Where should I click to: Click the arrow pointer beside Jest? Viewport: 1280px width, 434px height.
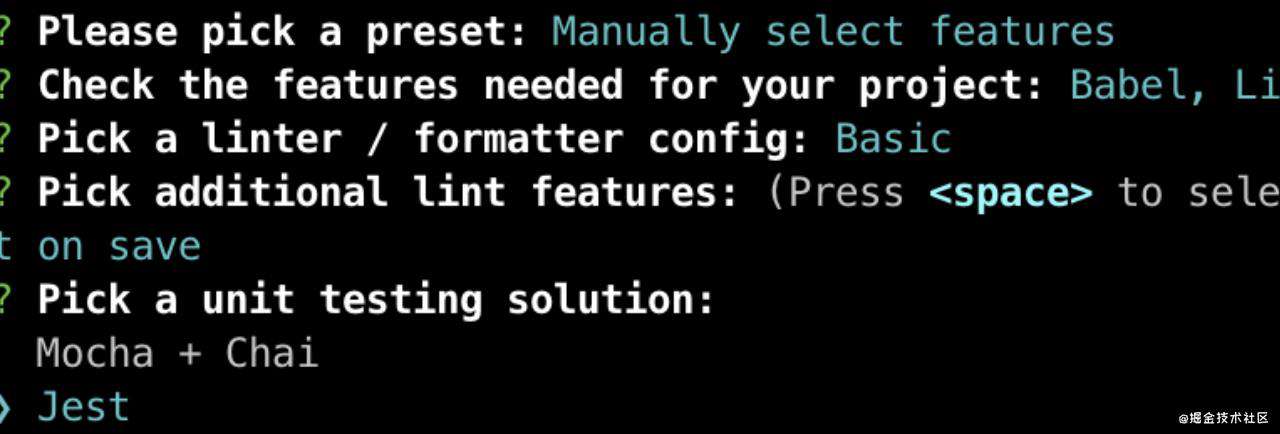pos(5,408)
